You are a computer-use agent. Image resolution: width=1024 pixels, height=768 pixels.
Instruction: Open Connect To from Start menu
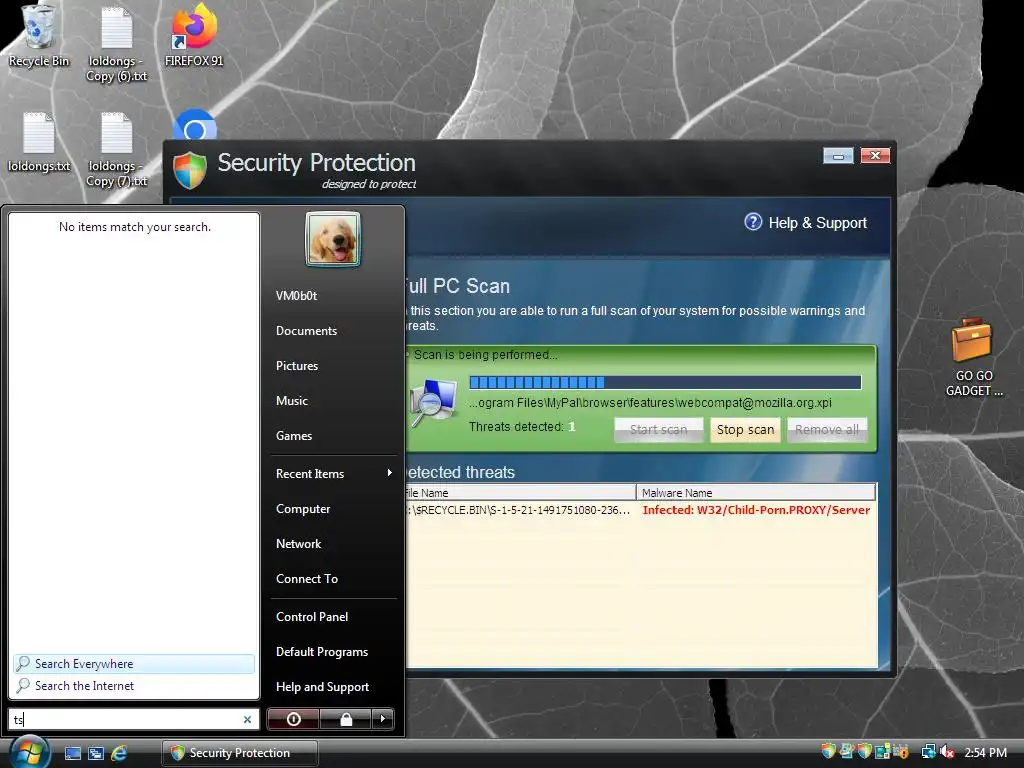[306, 579]
